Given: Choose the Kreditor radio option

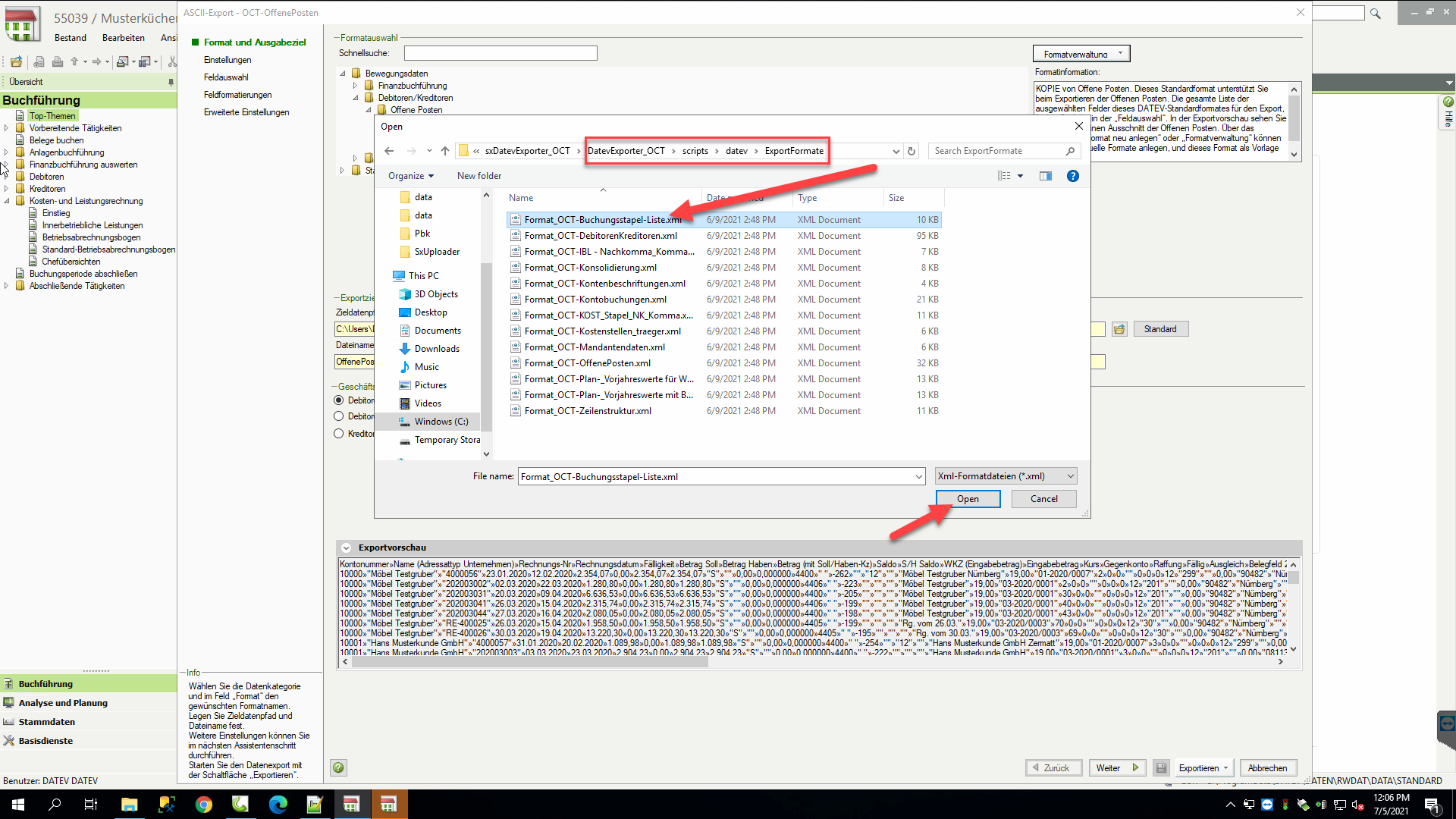Looking at the screenshot, I should pos(338,433).
